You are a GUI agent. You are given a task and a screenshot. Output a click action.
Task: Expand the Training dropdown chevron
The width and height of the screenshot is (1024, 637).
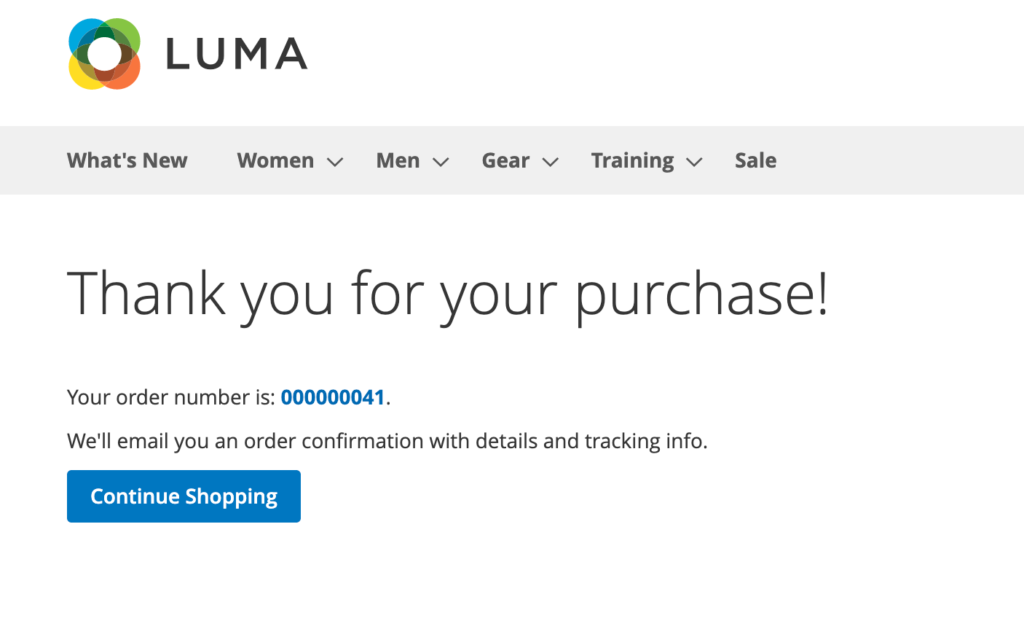(x=694, y=162)
